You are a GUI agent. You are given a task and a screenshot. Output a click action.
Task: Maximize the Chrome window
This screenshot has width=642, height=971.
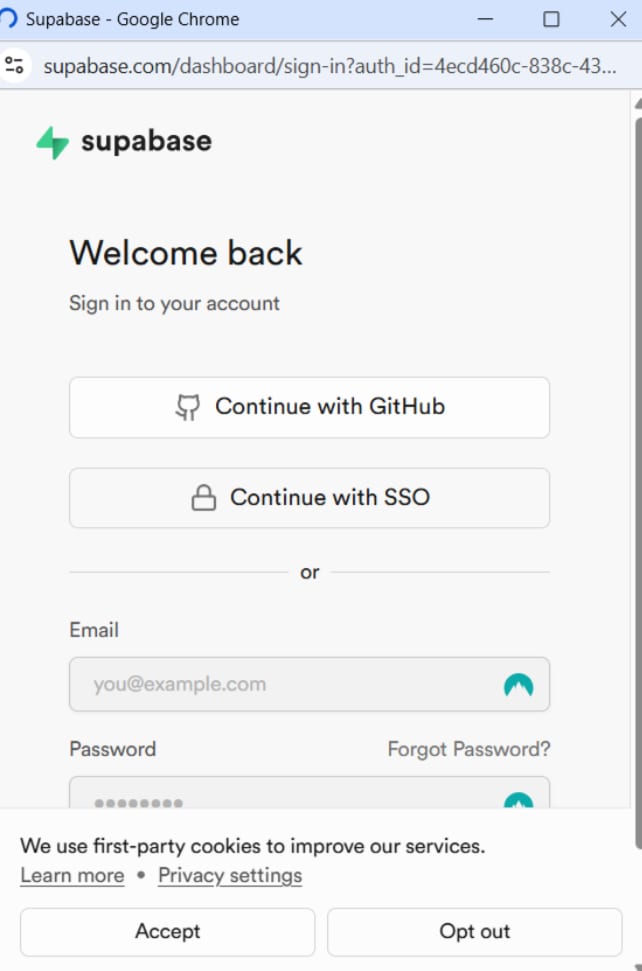551,19
